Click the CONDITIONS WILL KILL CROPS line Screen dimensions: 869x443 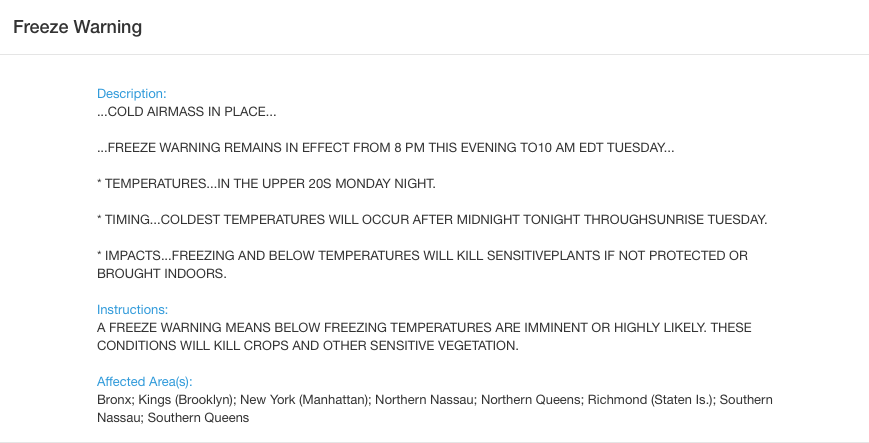click(x=308, y=346)
